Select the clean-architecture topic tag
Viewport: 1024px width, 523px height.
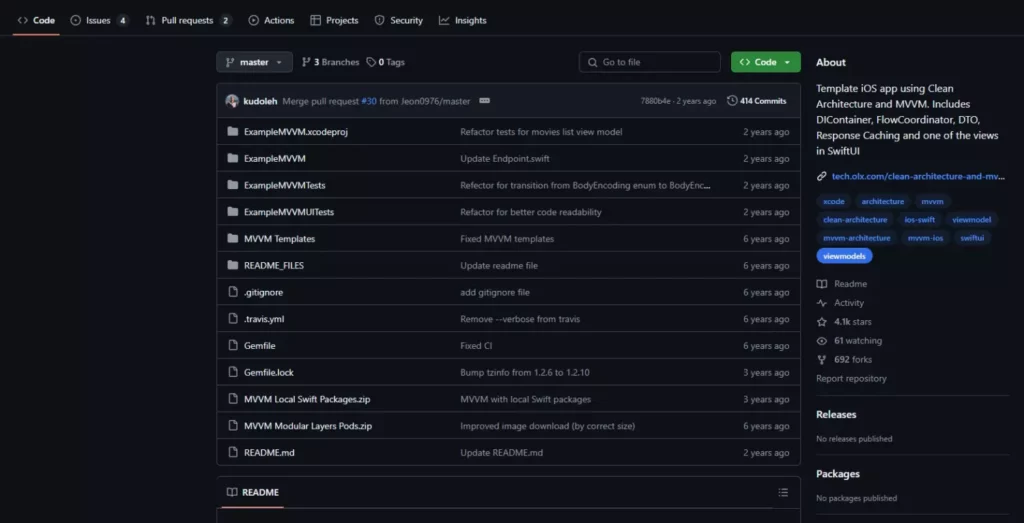(x=855, y=220)
